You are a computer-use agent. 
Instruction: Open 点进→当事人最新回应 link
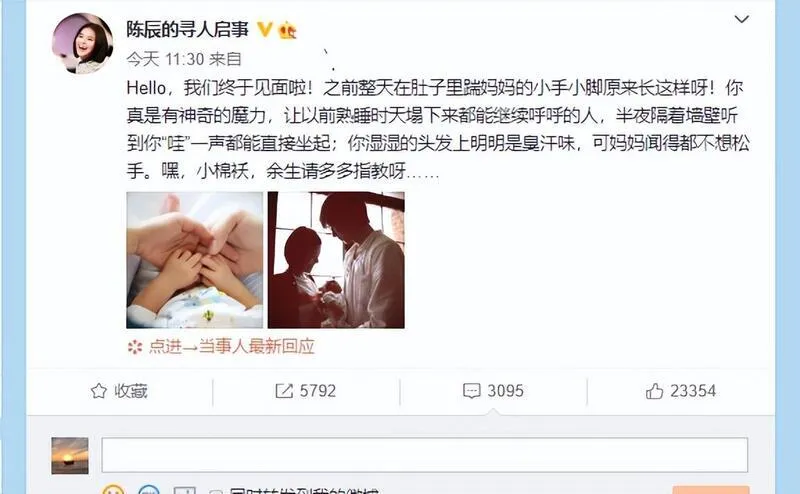[232, 347]
